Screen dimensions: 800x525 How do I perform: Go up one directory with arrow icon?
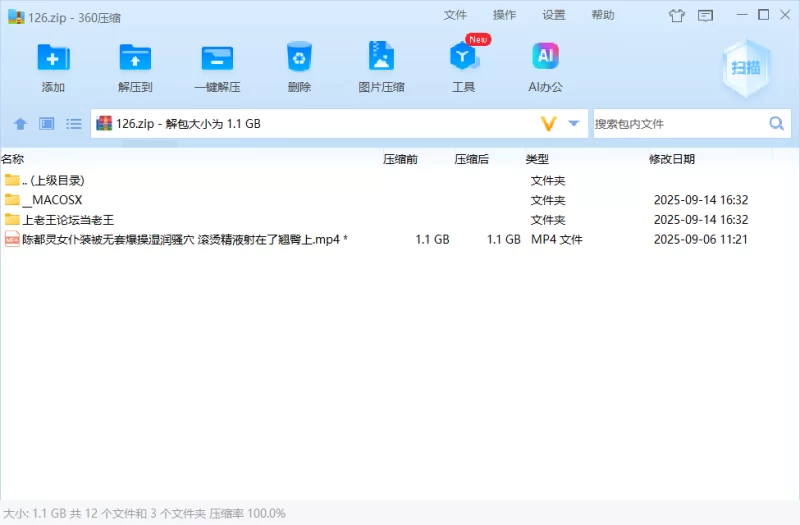[x=20, y=123]
